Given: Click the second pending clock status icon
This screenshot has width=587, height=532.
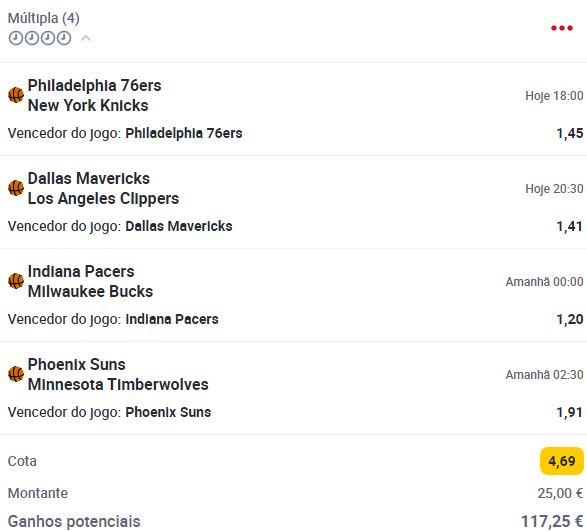Looking at the screenshot, I should pyautogui.click(x=32, y=38).
